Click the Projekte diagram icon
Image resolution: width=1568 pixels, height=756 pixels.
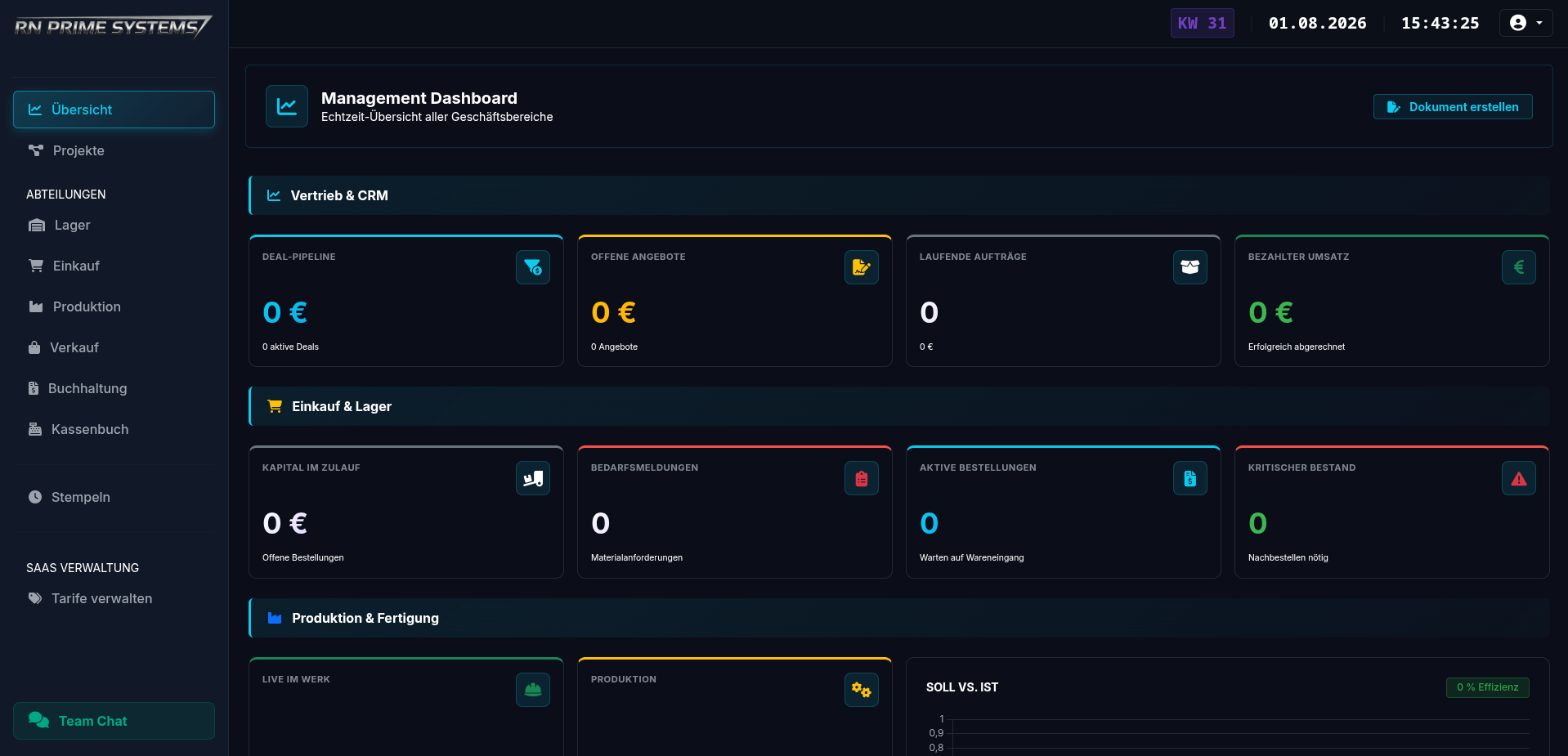tap(36, 150)
